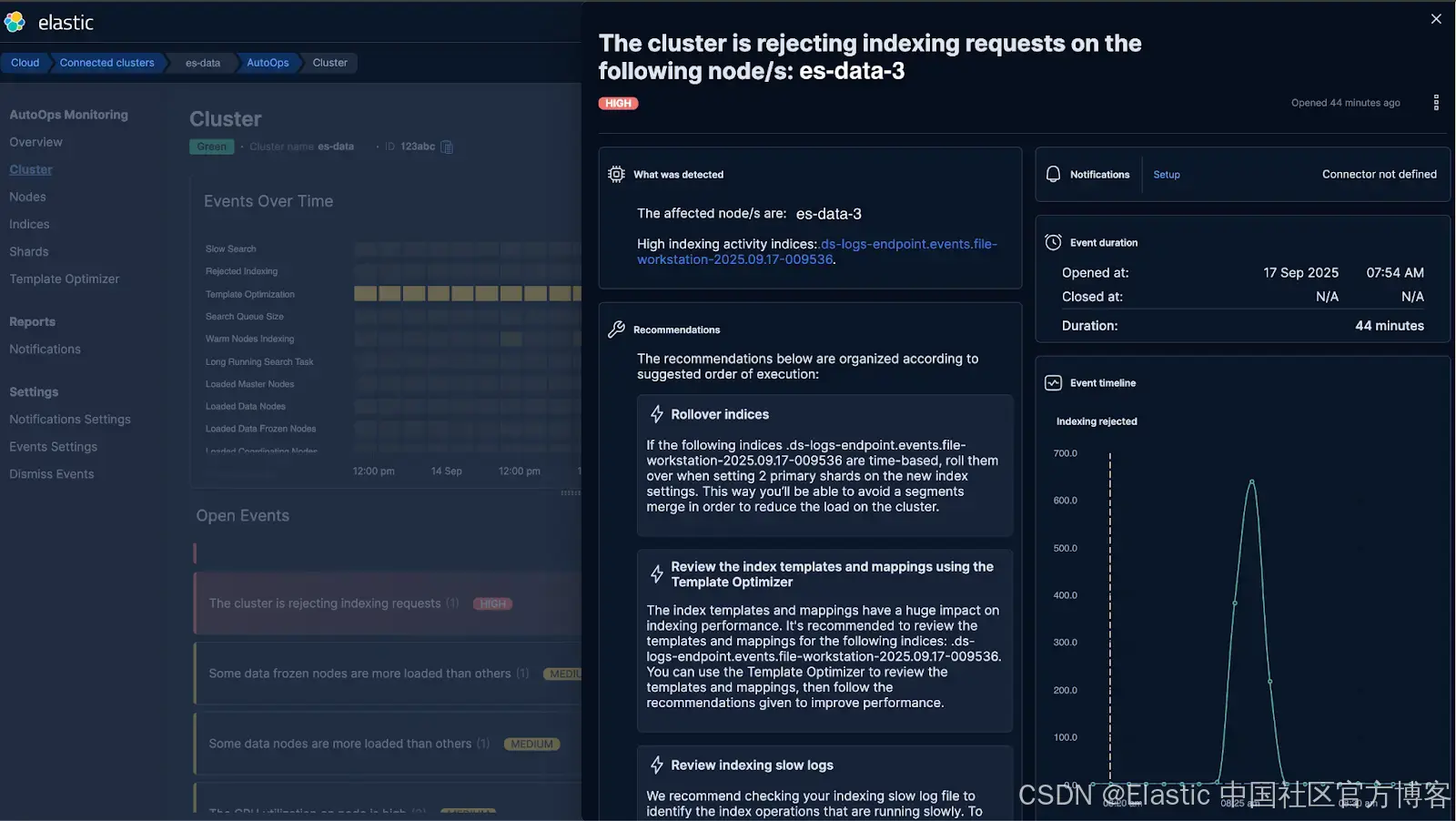1456x821 pixels.
Task: Select the Cluster breadcrumb
Action: point(330,63)
